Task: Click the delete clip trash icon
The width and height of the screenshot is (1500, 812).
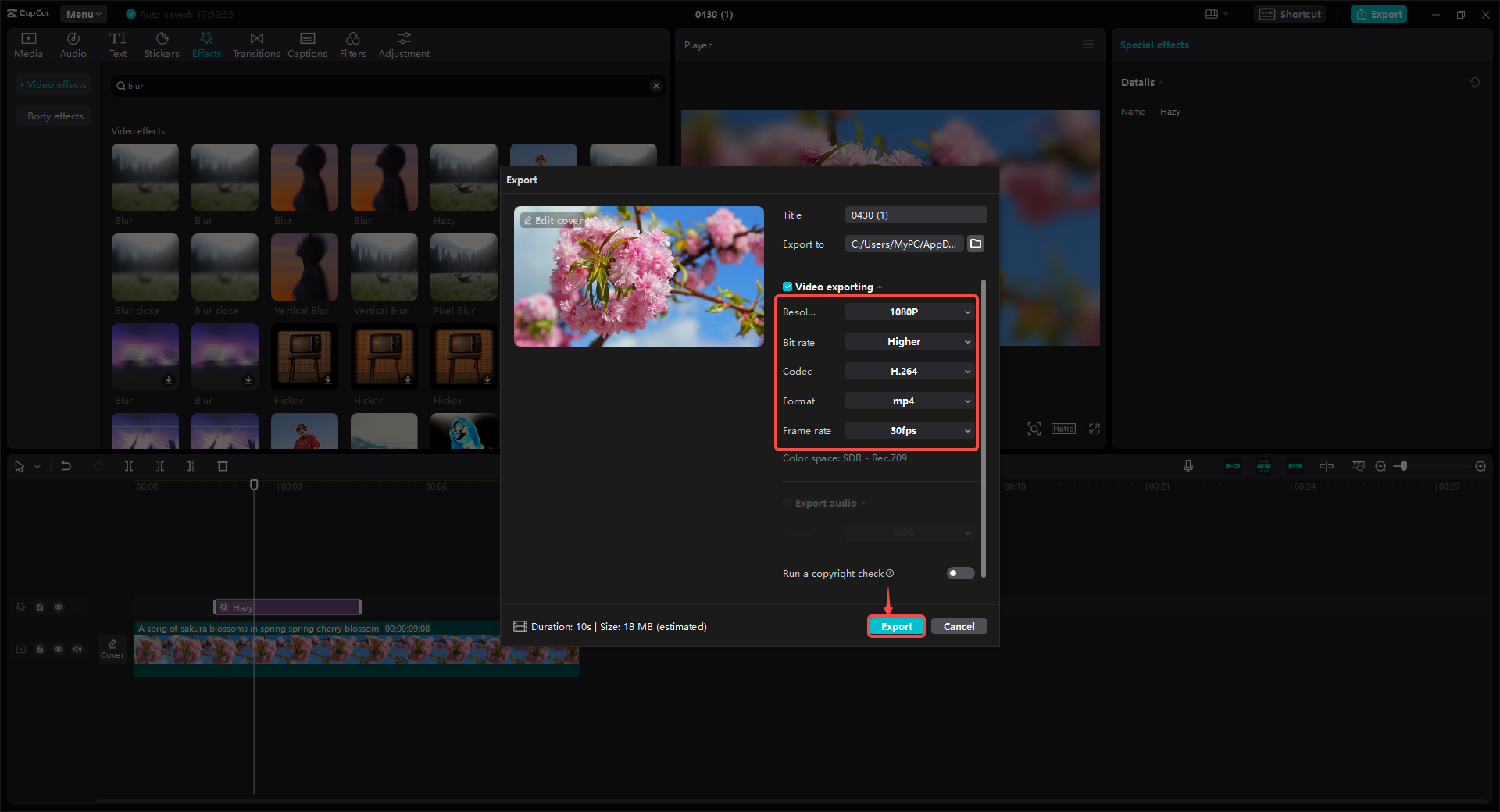Action: pyautogui.click(x=223, y=466)
